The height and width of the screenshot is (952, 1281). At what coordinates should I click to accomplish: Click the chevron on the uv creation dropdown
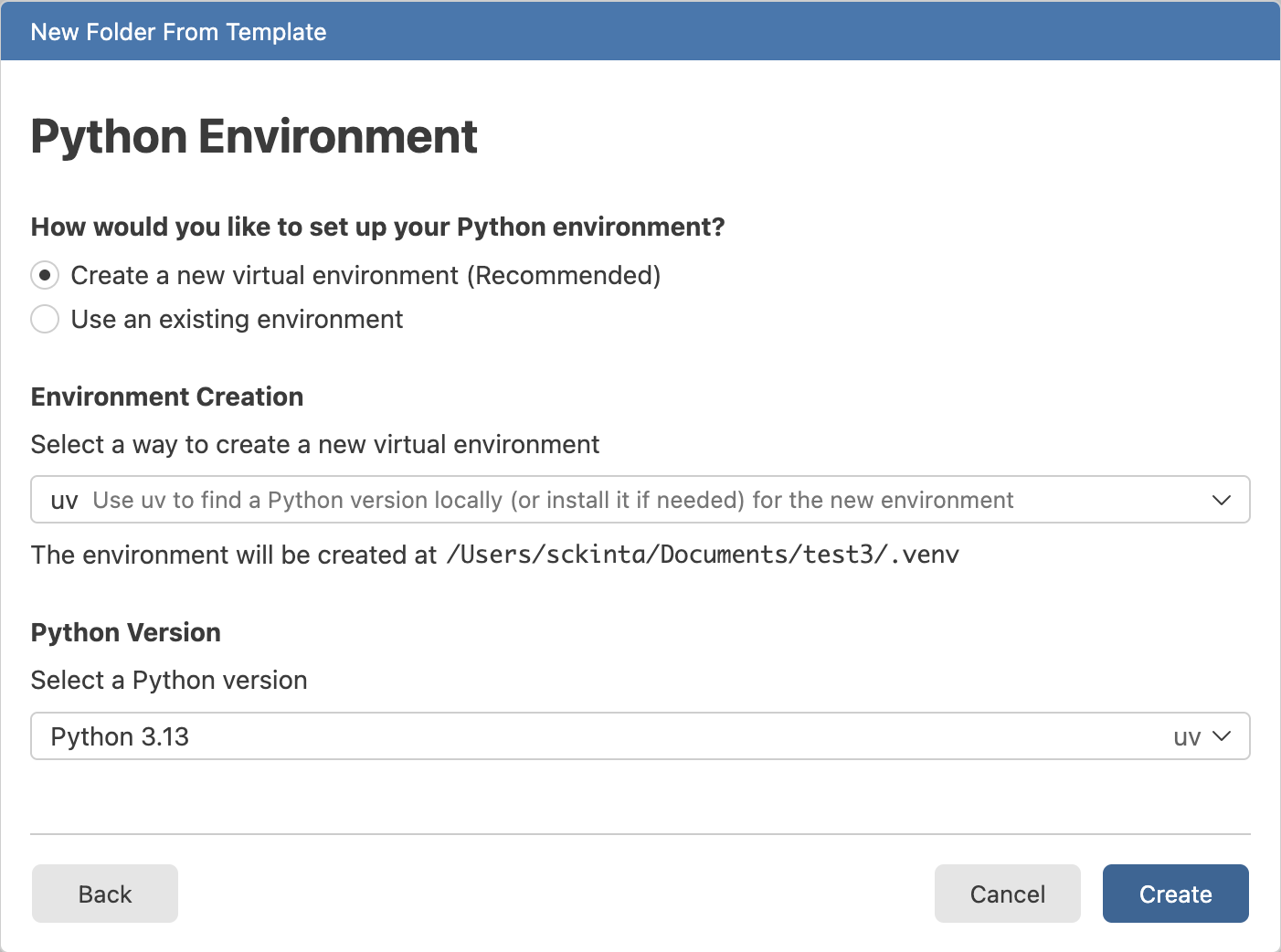click(x=1221, y=500)
